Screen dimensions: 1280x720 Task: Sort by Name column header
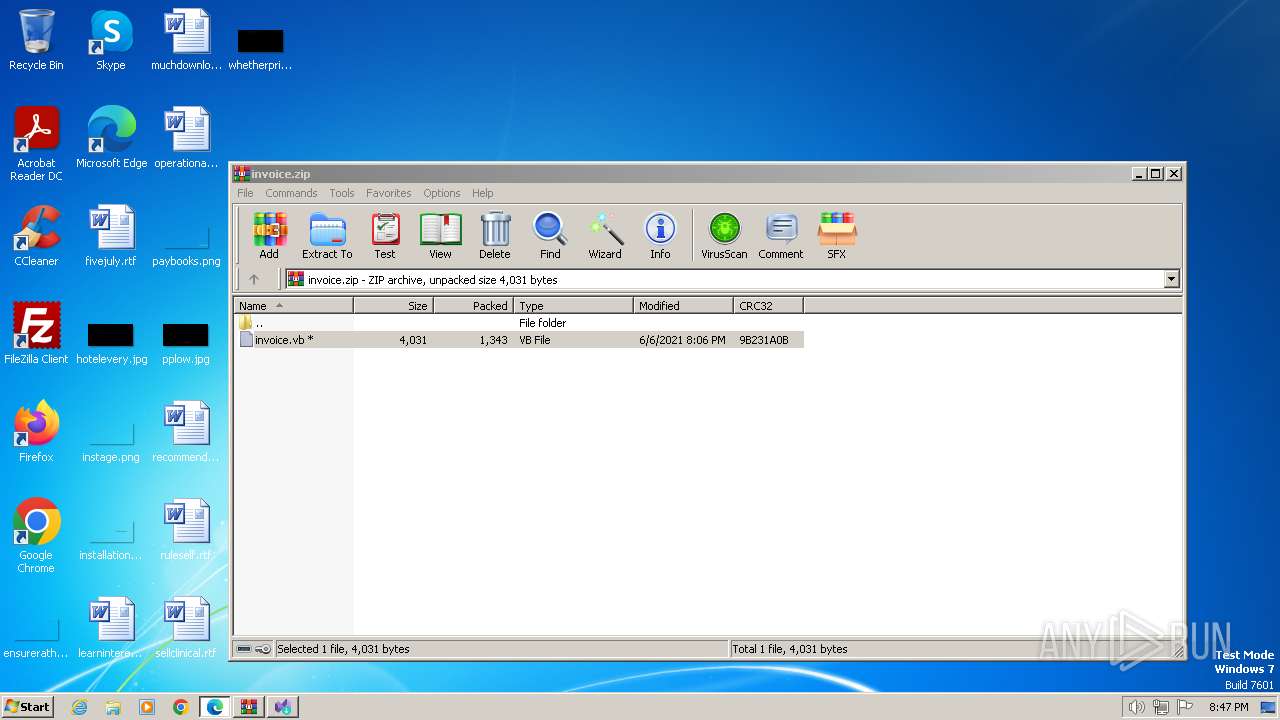(293, 306)
